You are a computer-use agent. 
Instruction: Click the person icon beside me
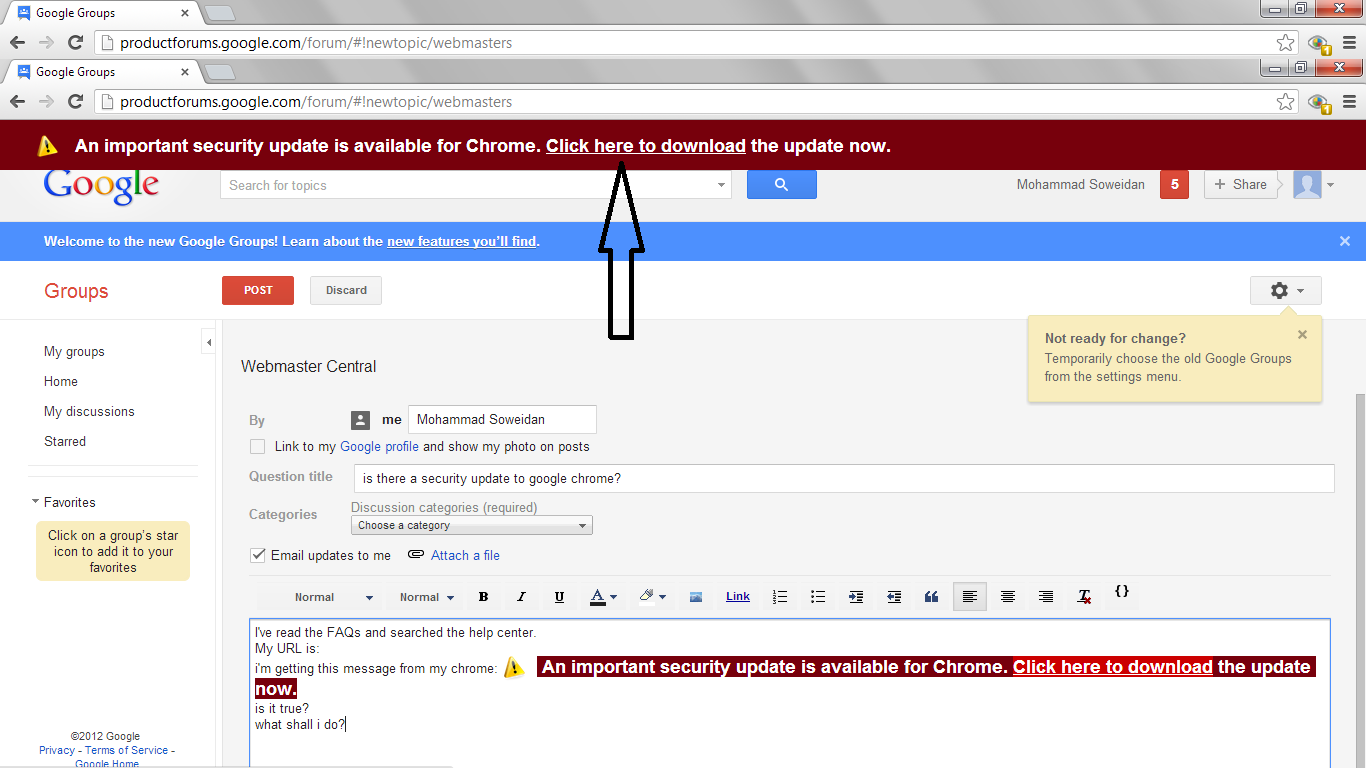point(360,420)
